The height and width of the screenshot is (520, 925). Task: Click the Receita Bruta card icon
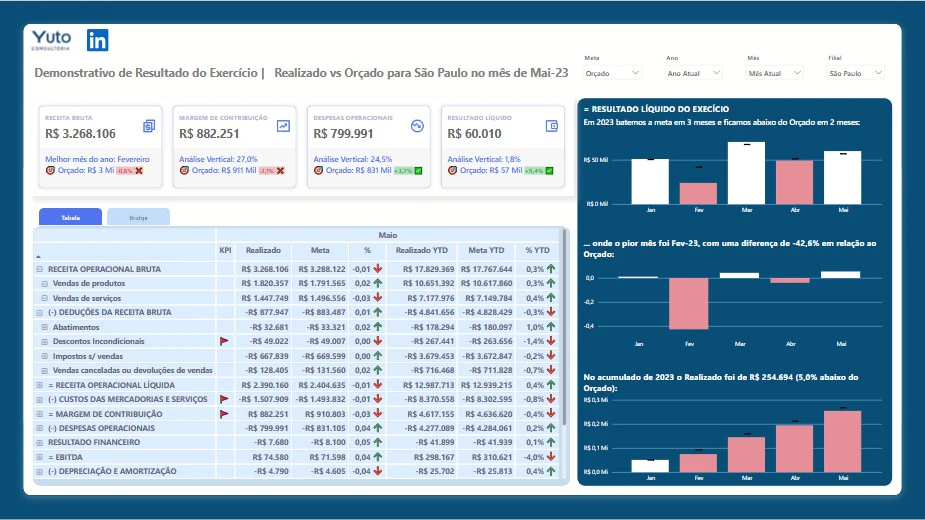(149, 126)
